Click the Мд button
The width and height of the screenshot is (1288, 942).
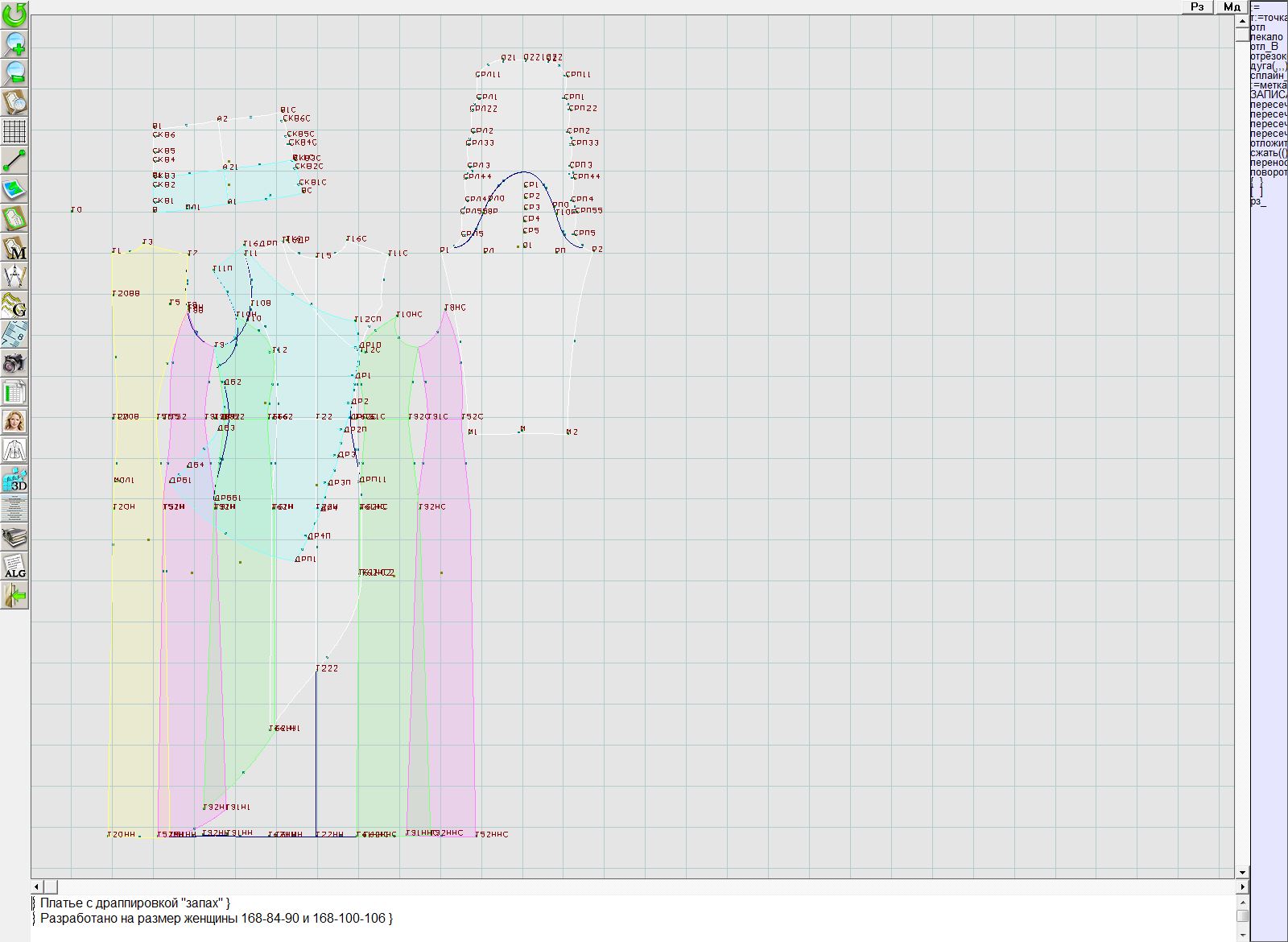point(1232,7)
